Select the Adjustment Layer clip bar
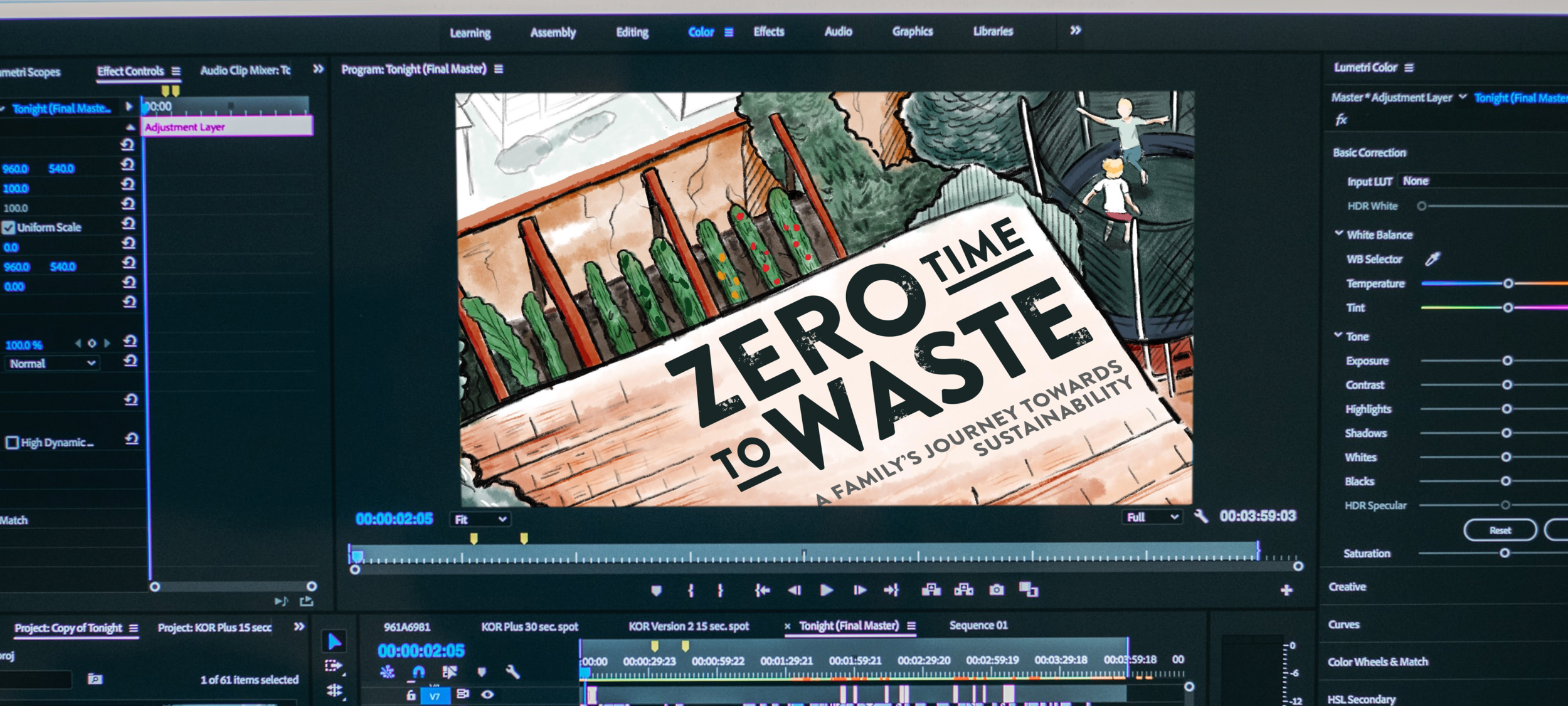 click(x=227, y=127)
